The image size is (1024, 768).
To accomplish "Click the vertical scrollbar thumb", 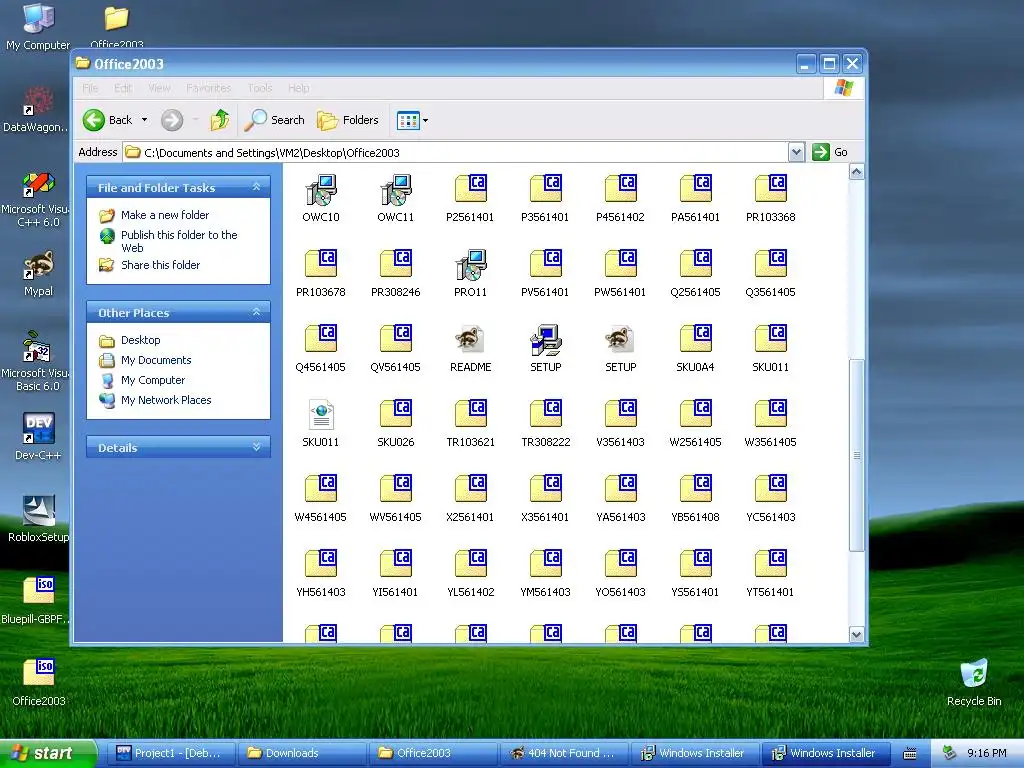I will pos(856,455).
